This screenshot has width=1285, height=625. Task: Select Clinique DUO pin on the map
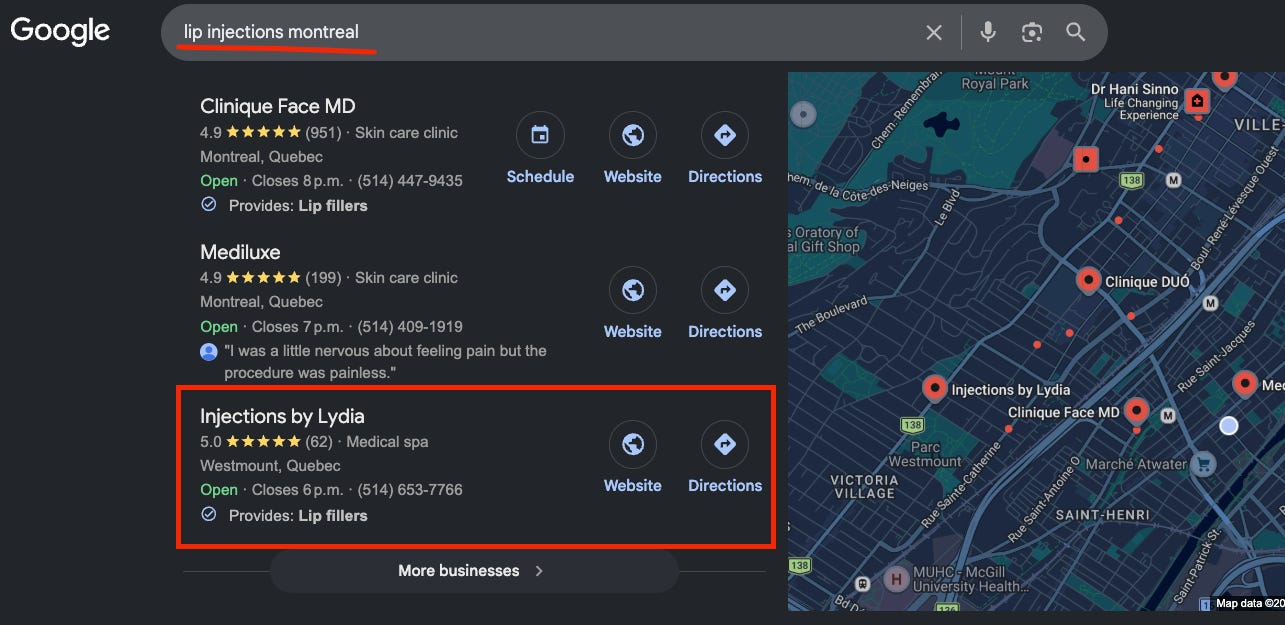(1089, 280)
